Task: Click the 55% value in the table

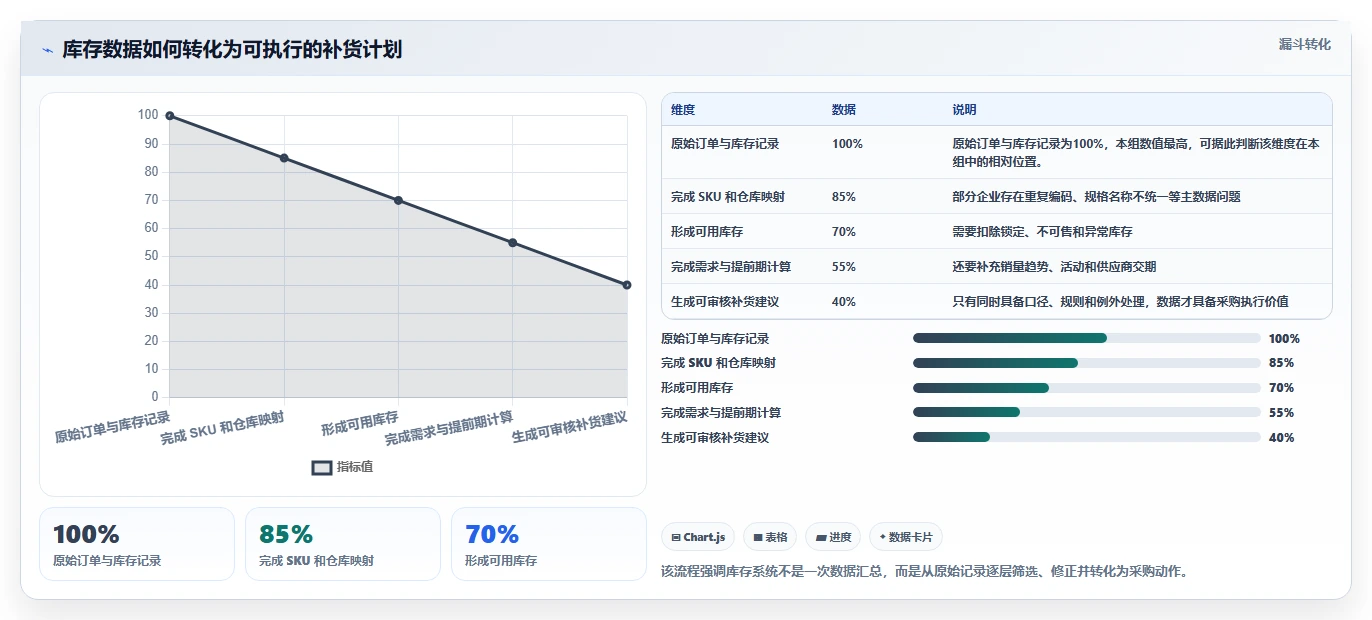Action: click(844, 267)
